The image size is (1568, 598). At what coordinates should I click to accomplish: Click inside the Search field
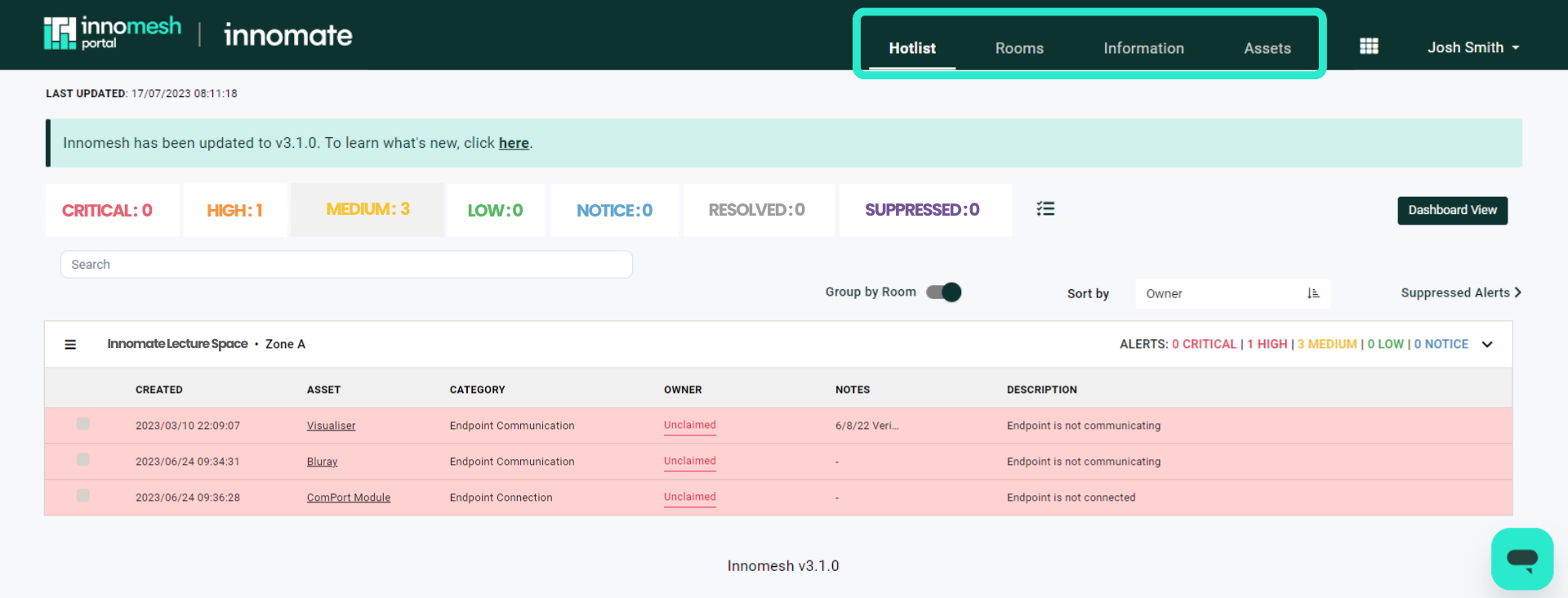point(346,265)
